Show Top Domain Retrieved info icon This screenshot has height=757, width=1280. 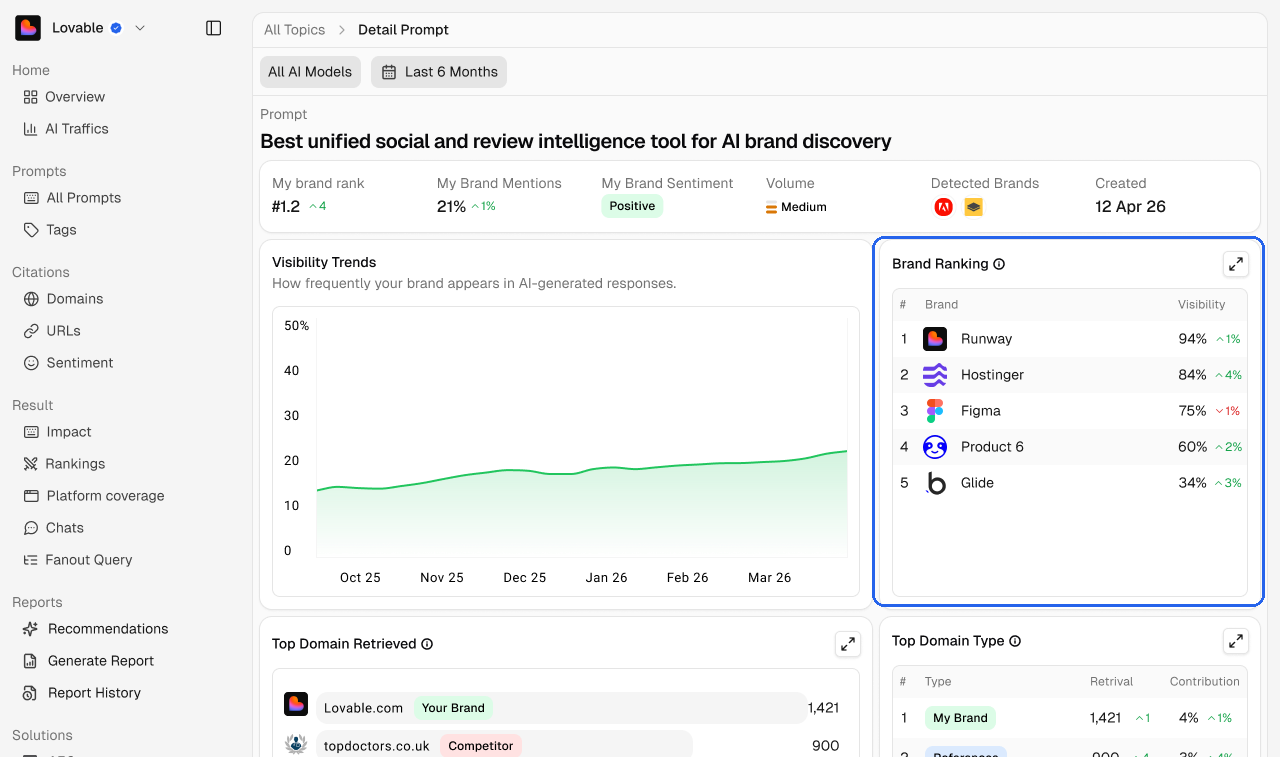click(x=427, y=644)
